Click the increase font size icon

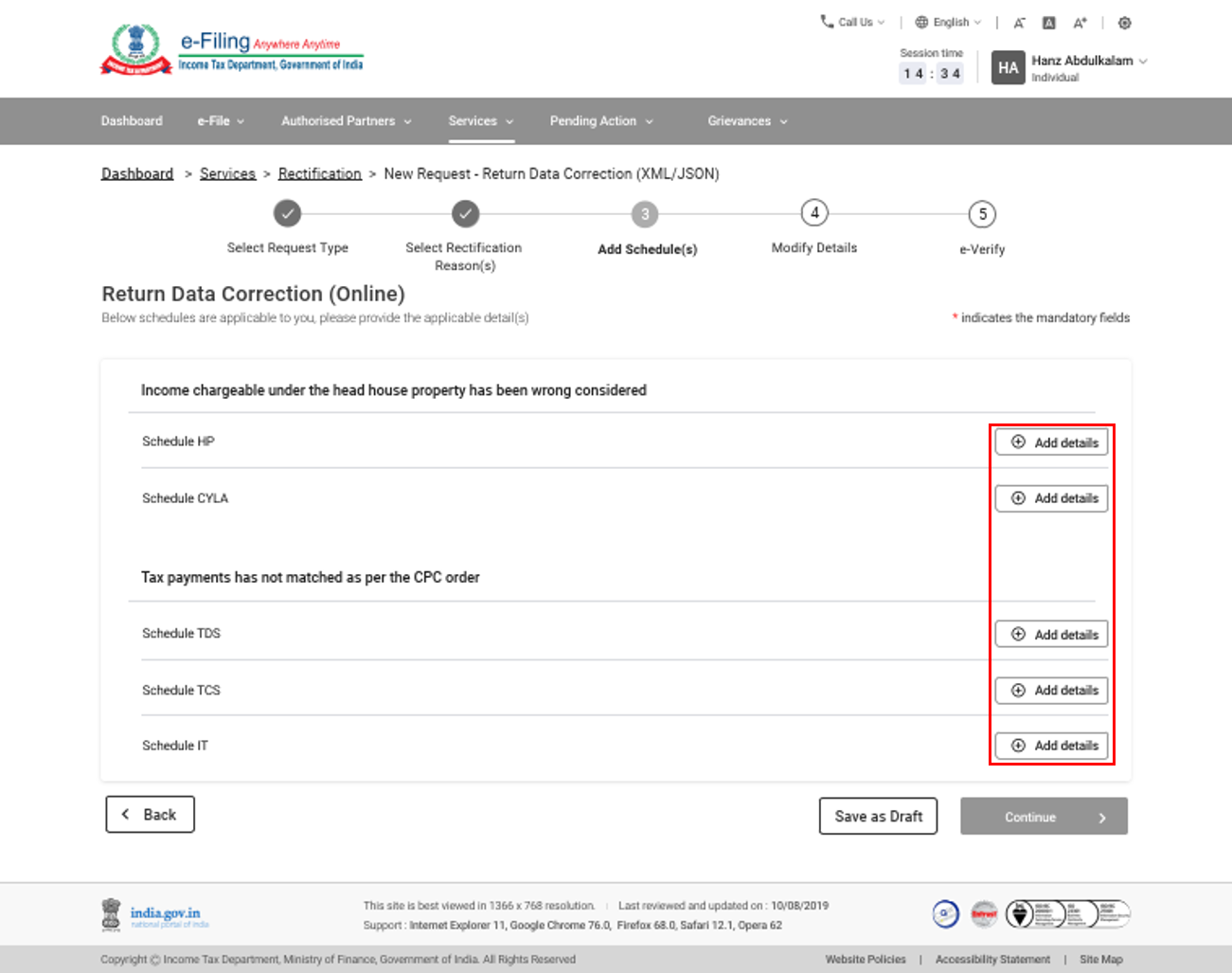[x=1080, y=23]
